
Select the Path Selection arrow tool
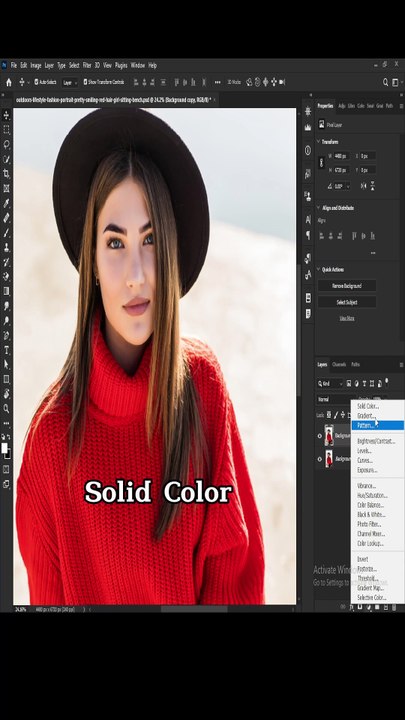tap(6, 365)
